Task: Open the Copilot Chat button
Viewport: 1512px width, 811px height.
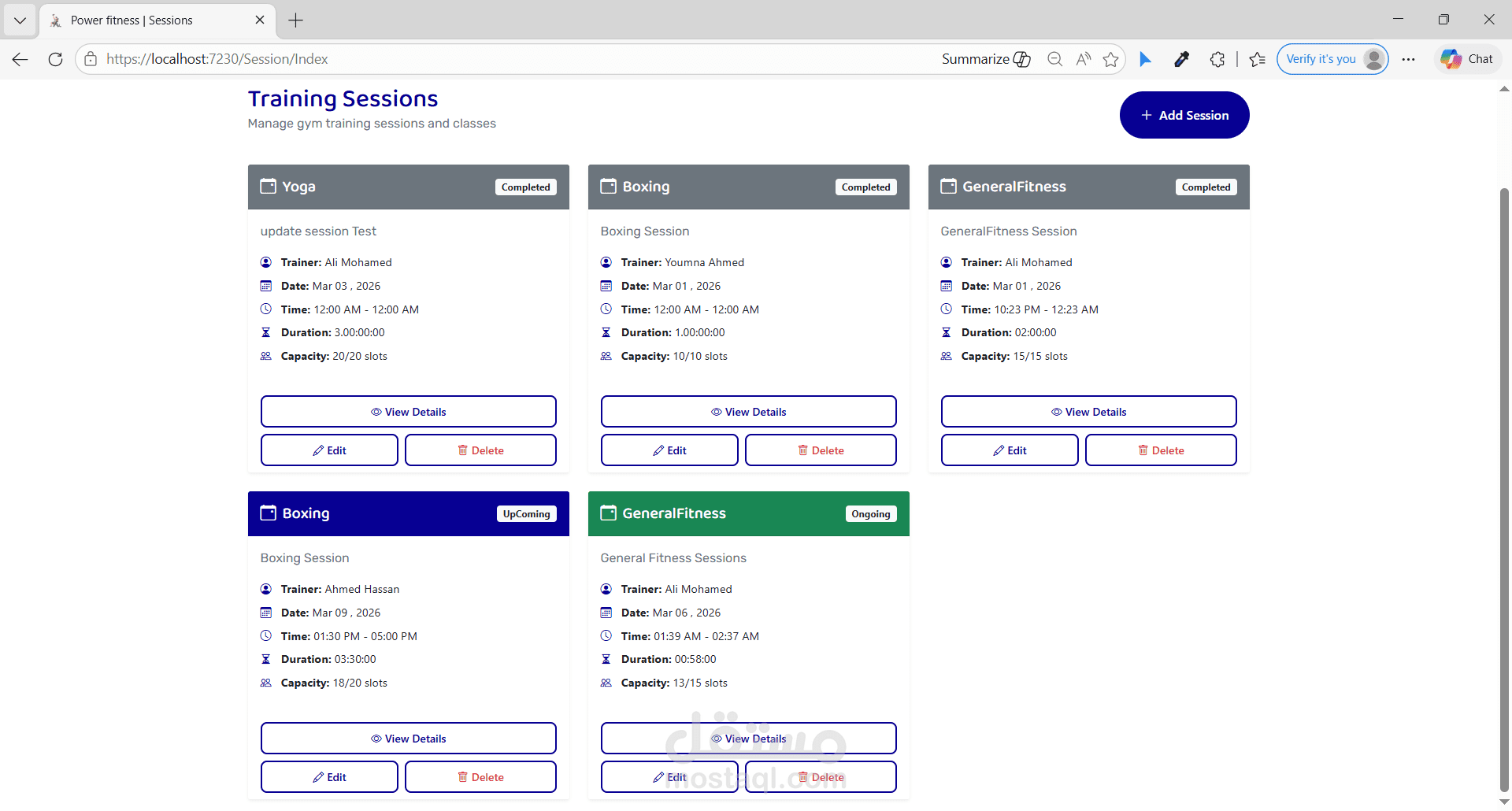Action: [1468, 59]
